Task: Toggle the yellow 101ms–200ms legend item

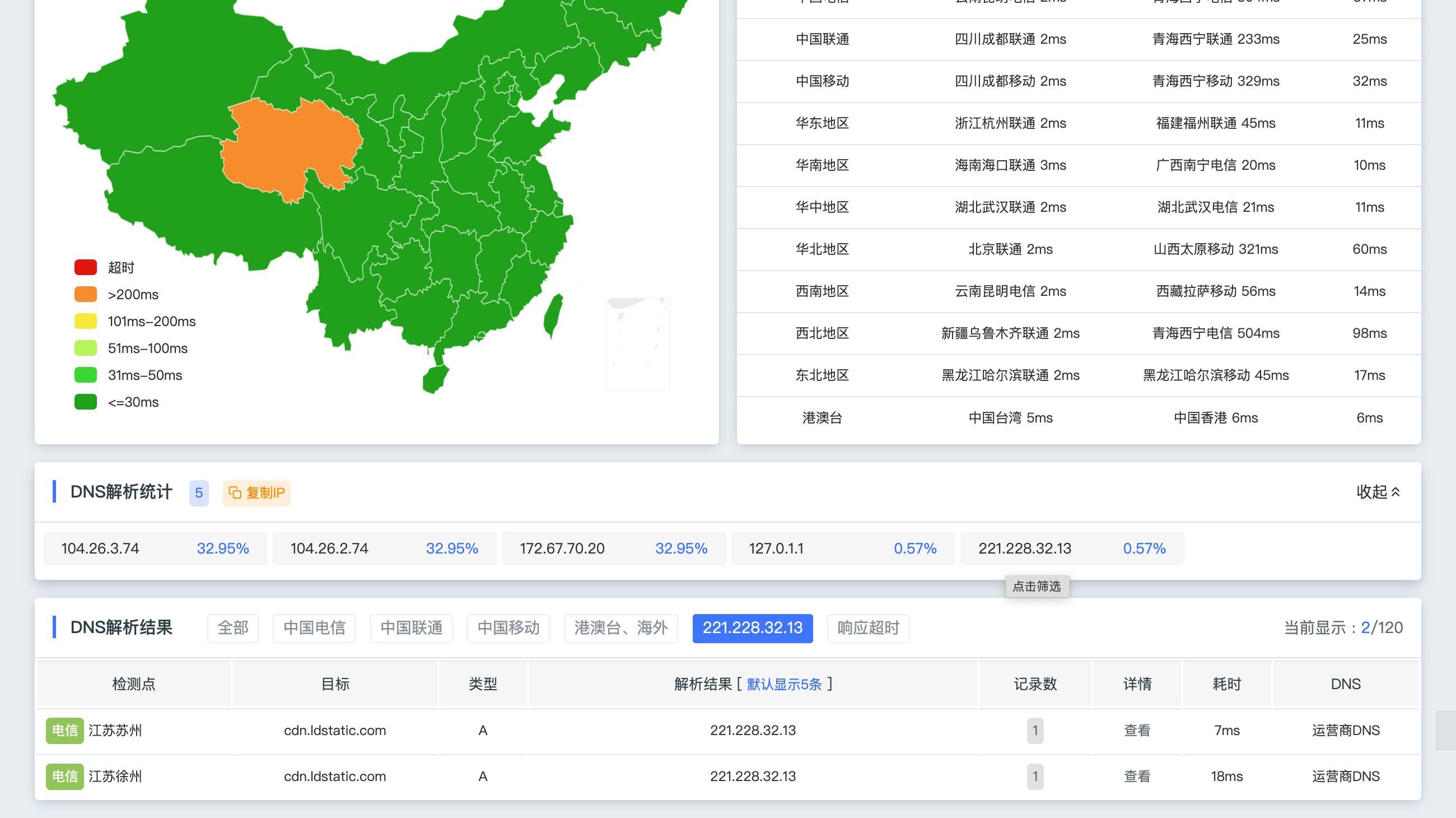Action: pos(135,322)
